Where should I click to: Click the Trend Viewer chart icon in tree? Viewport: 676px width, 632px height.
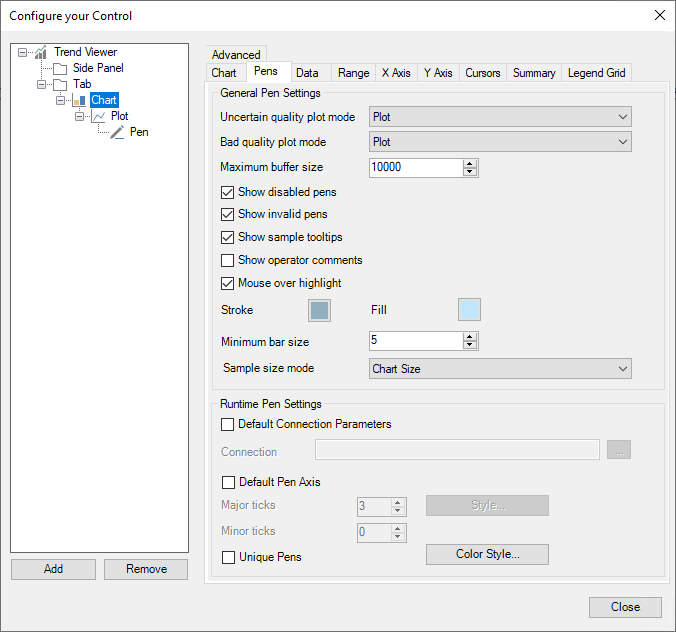click(x=41, y=53)
